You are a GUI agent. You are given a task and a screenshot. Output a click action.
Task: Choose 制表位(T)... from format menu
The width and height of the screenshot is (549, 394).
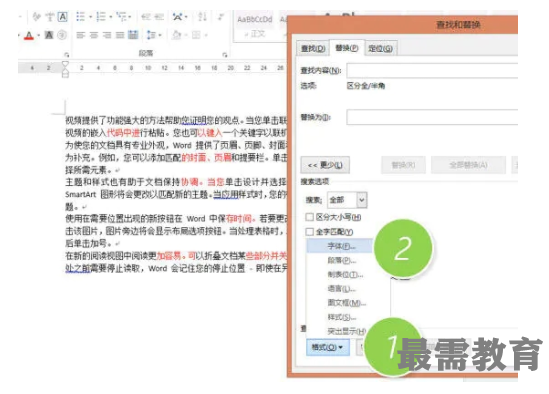(345, 274)
